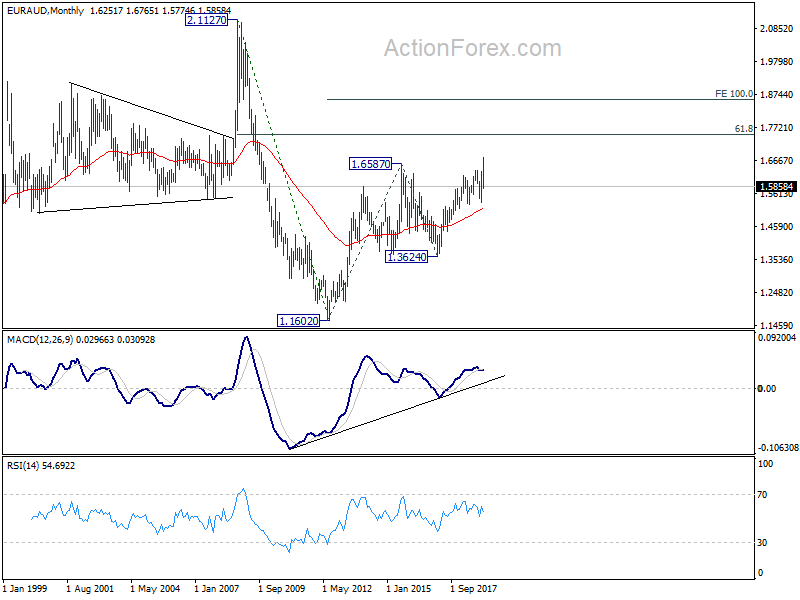Viewport: 800px width, 600px height.
Task: Click the RSI 70 level label
Action: coord(762,494)
